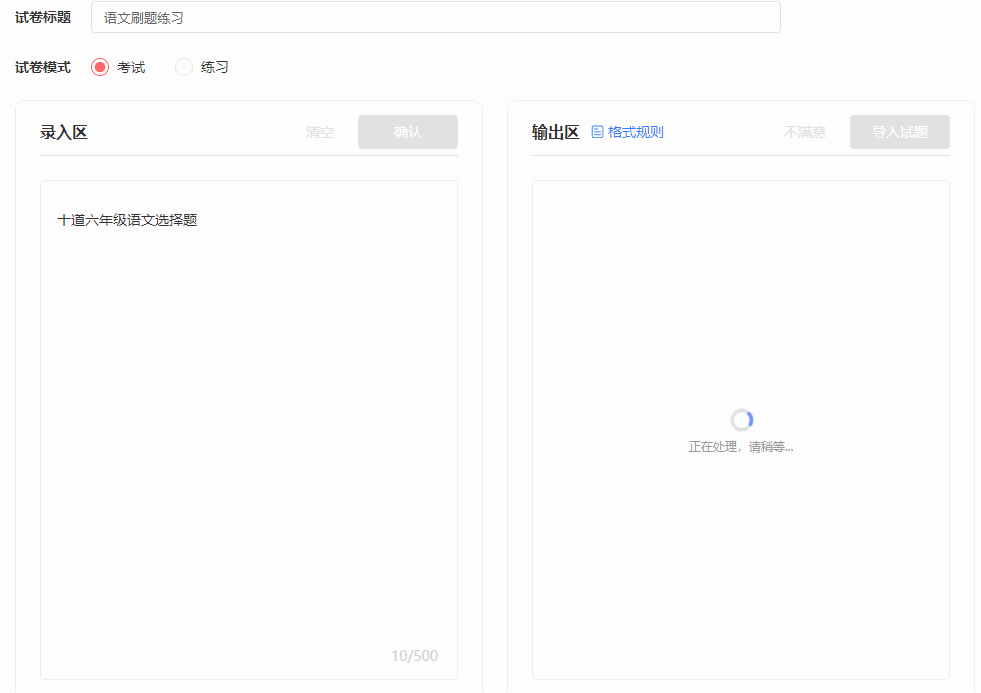
Task: Click the 试卷标题 label
Action: (x=43, y=18)
